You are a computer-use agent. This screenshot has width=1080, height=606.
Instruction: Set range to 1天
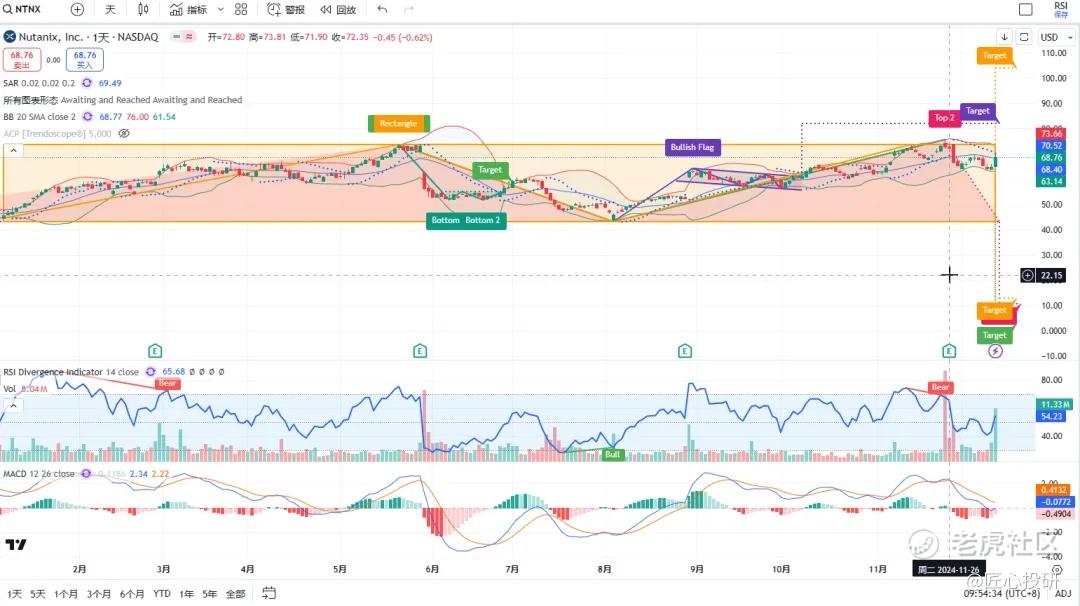[x=14, y=594]
